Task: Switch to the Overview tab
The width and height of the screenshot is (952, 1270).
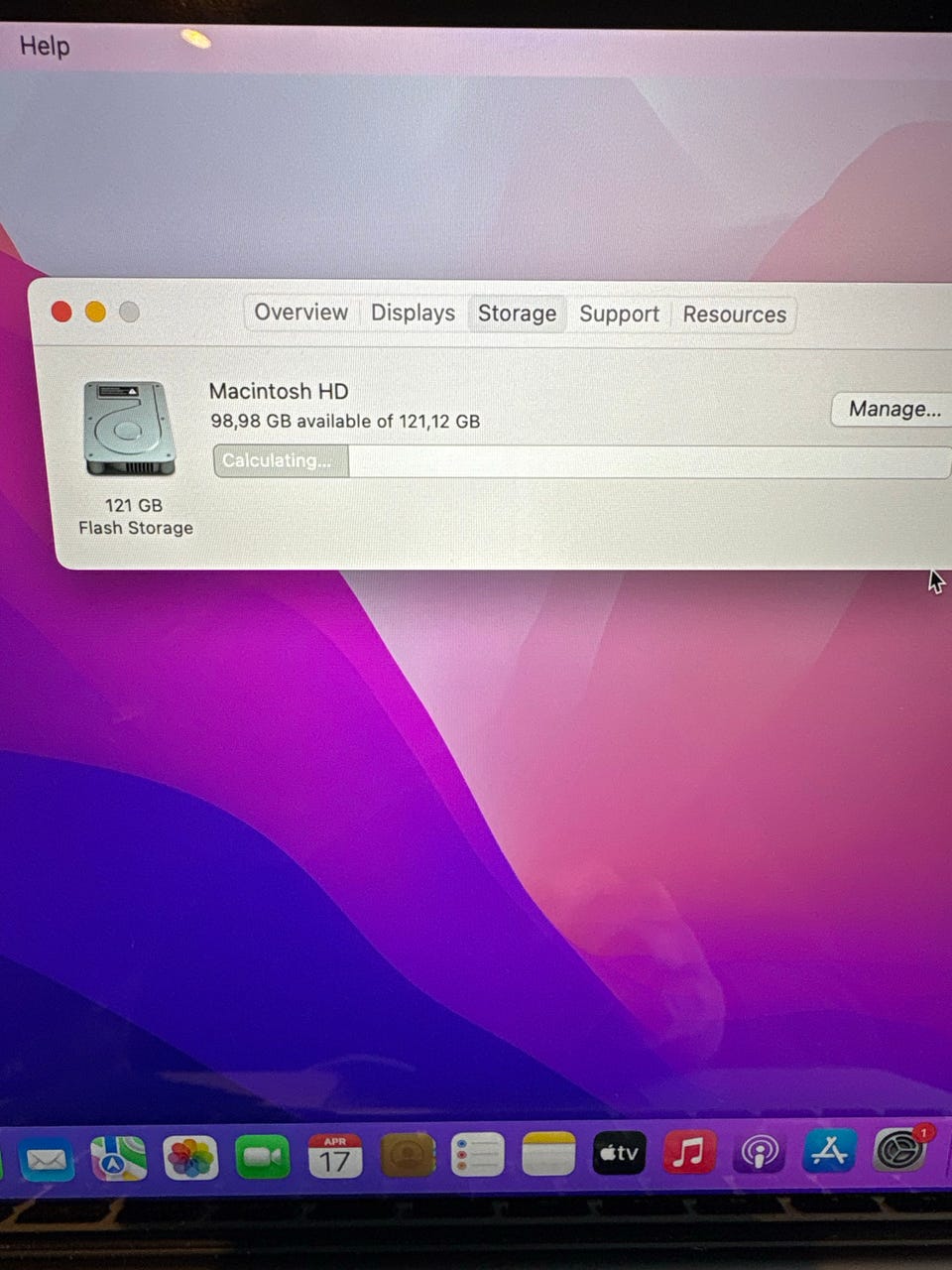Action: tap(301, 313)
